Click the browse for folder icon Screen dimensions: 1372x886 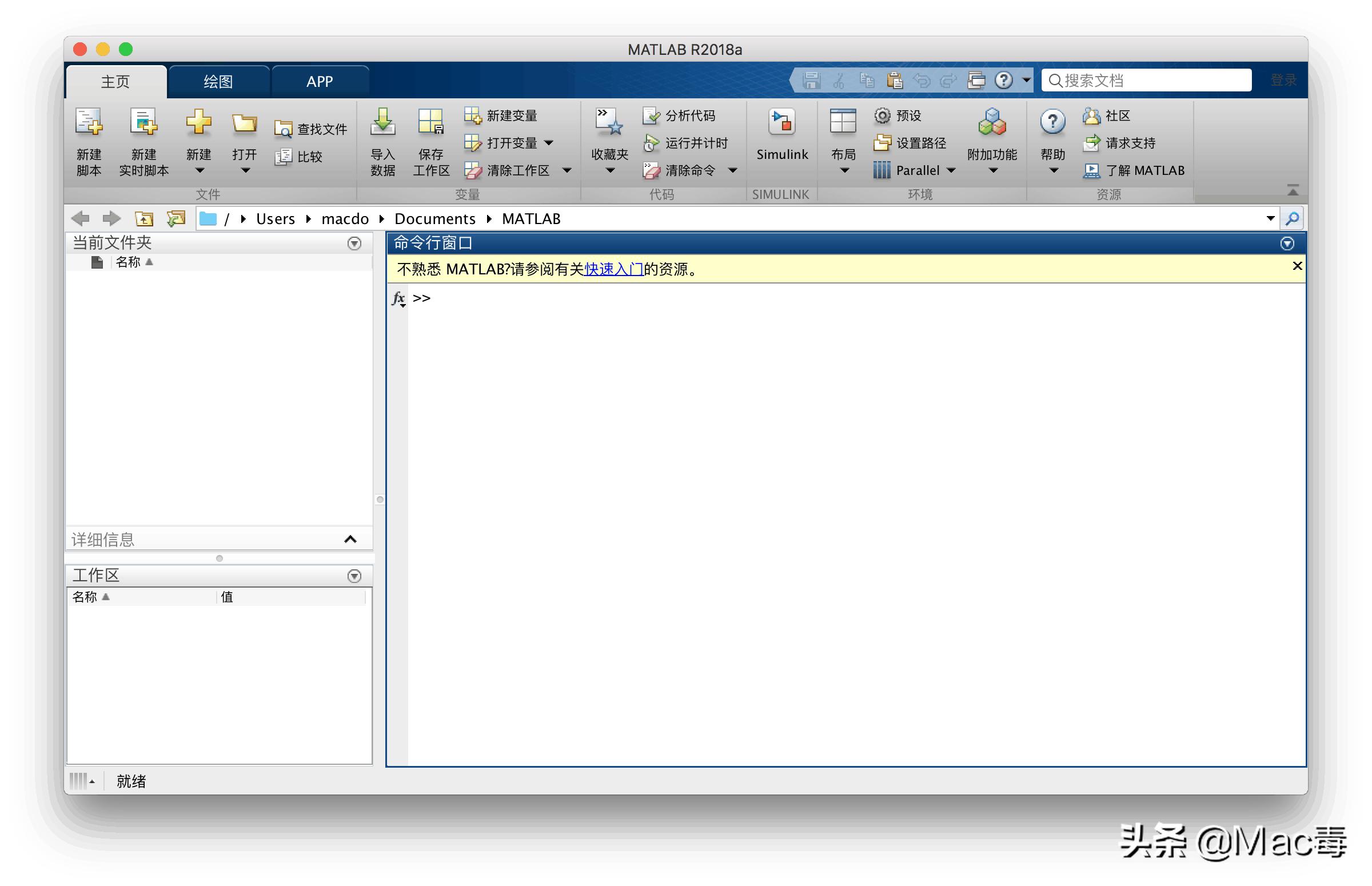coord(176,218)
